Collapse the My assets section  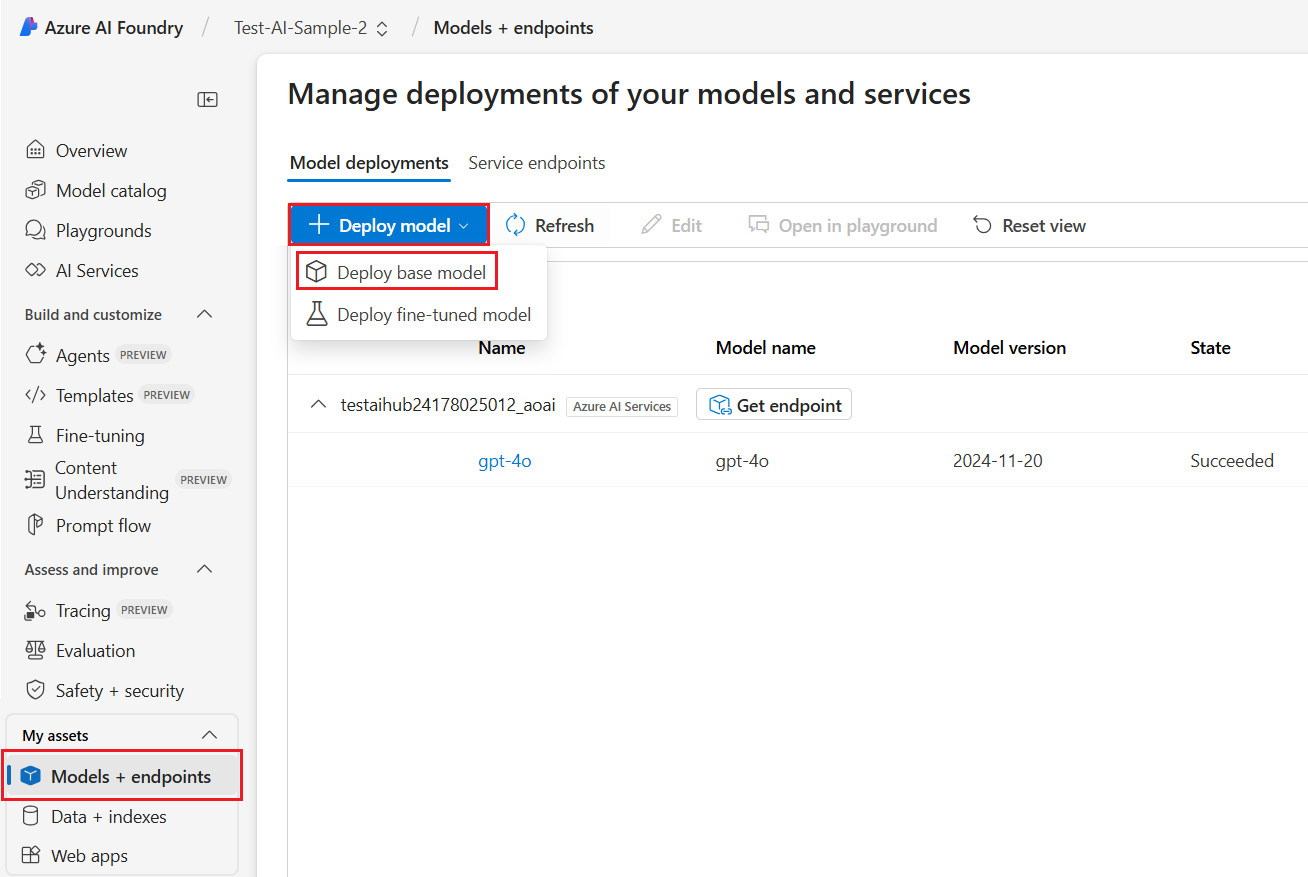[210, 735]
